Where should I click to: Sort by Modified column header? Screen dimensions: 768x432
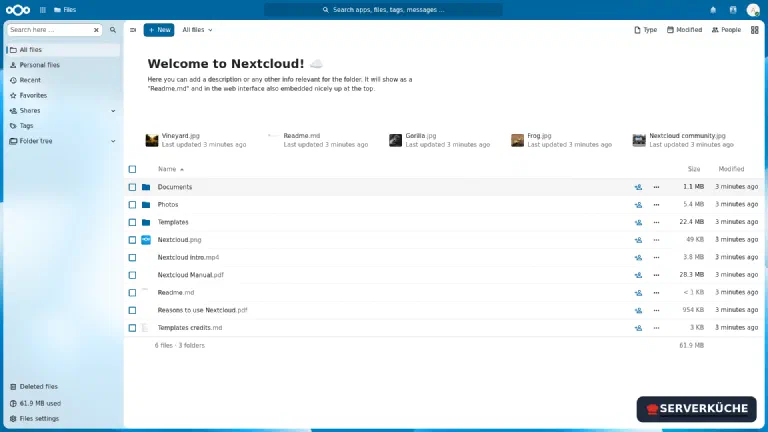click(731, 169)
